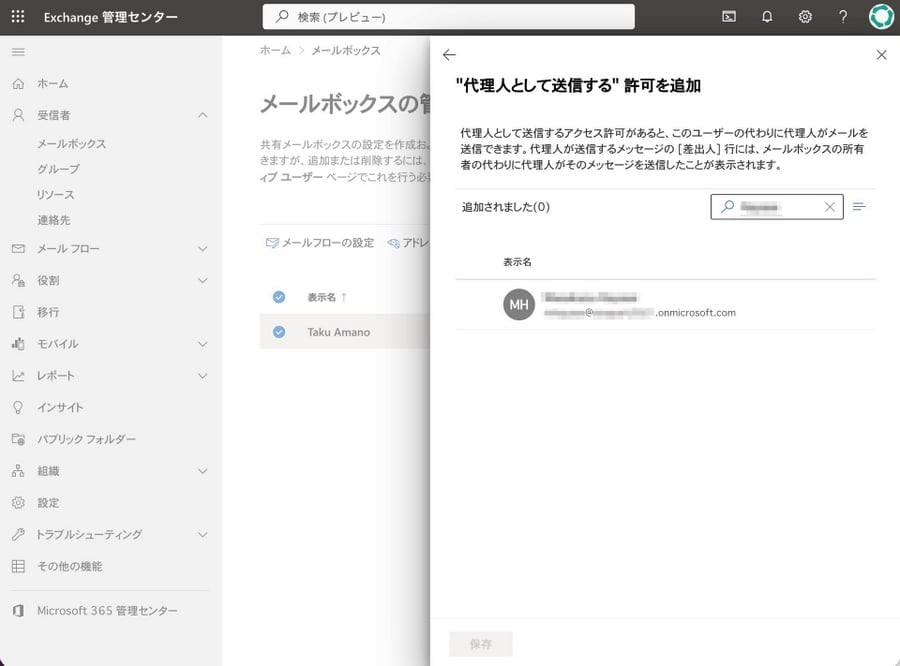The width and height of the screenshot is (900, 666).
Task: Open グループ in the sidebar
Action: click(58, 169)
